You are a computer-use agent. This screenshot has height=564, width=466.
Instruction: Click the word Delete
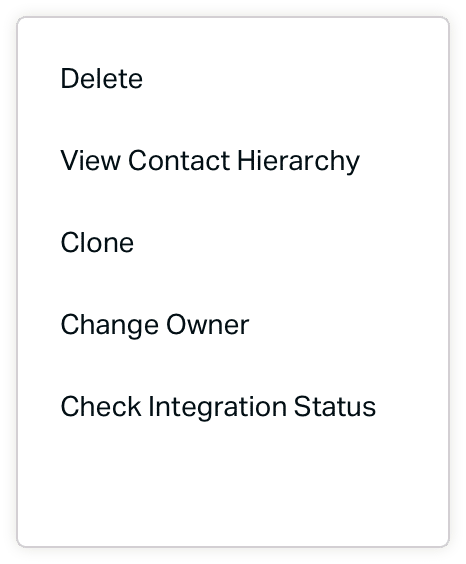click(102, 78)
